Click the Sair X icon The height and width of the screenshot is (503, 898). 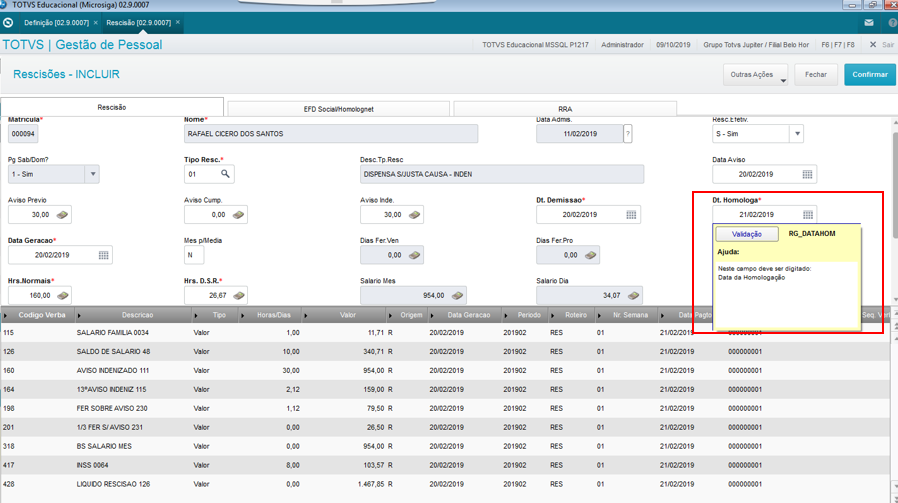pos(873,45)
